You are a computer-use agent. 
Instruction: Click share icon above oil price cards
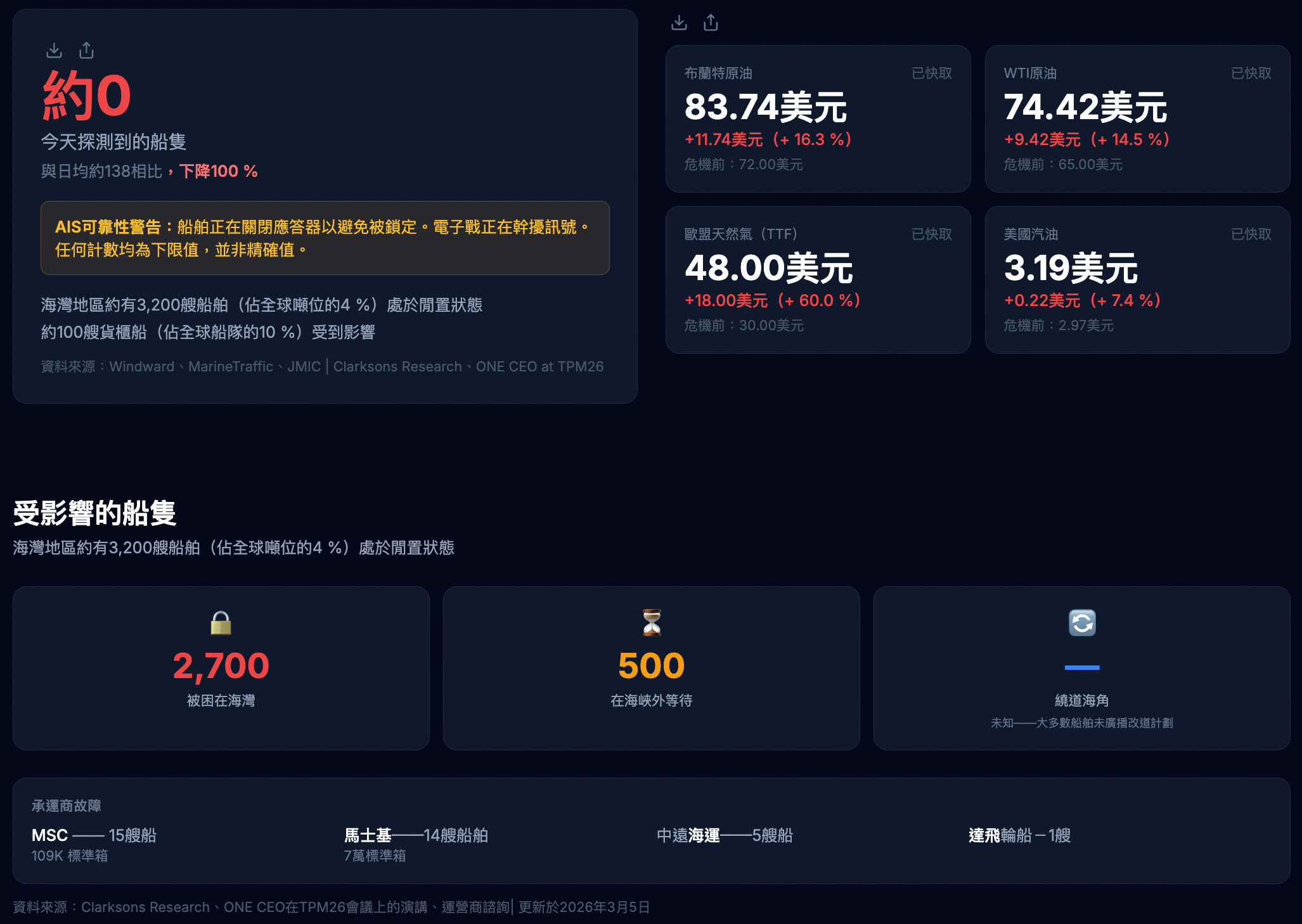pos(711,23)
